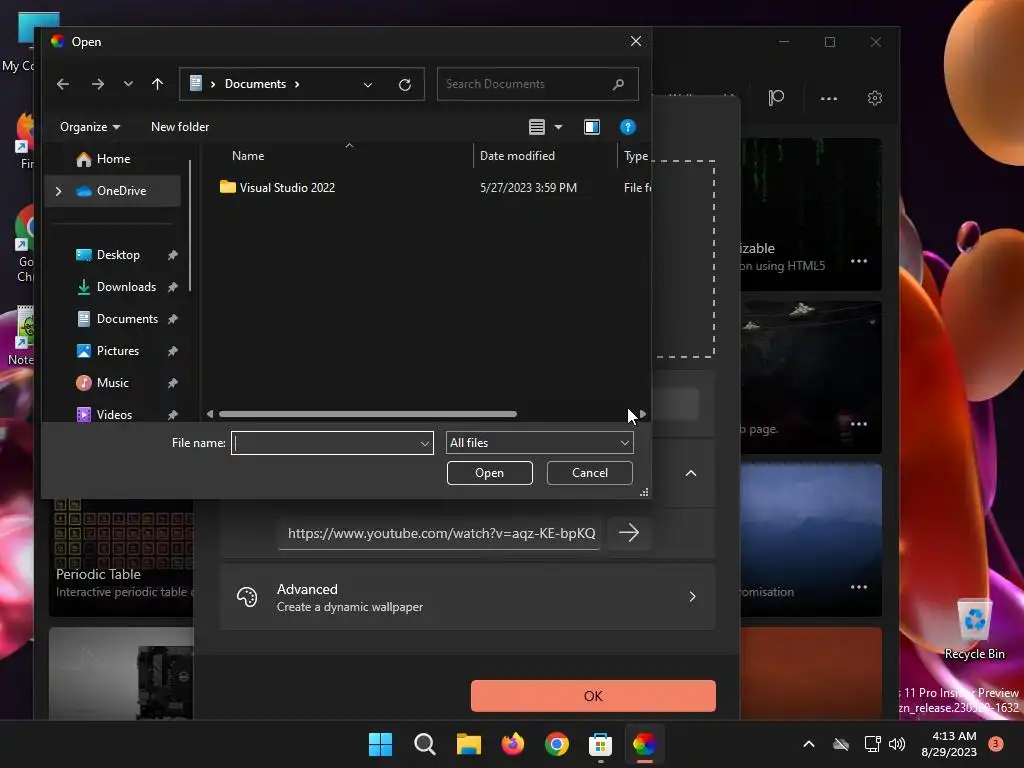Create a New folder
Viewport: 1024px width, 768px height.
pos(180,127)
